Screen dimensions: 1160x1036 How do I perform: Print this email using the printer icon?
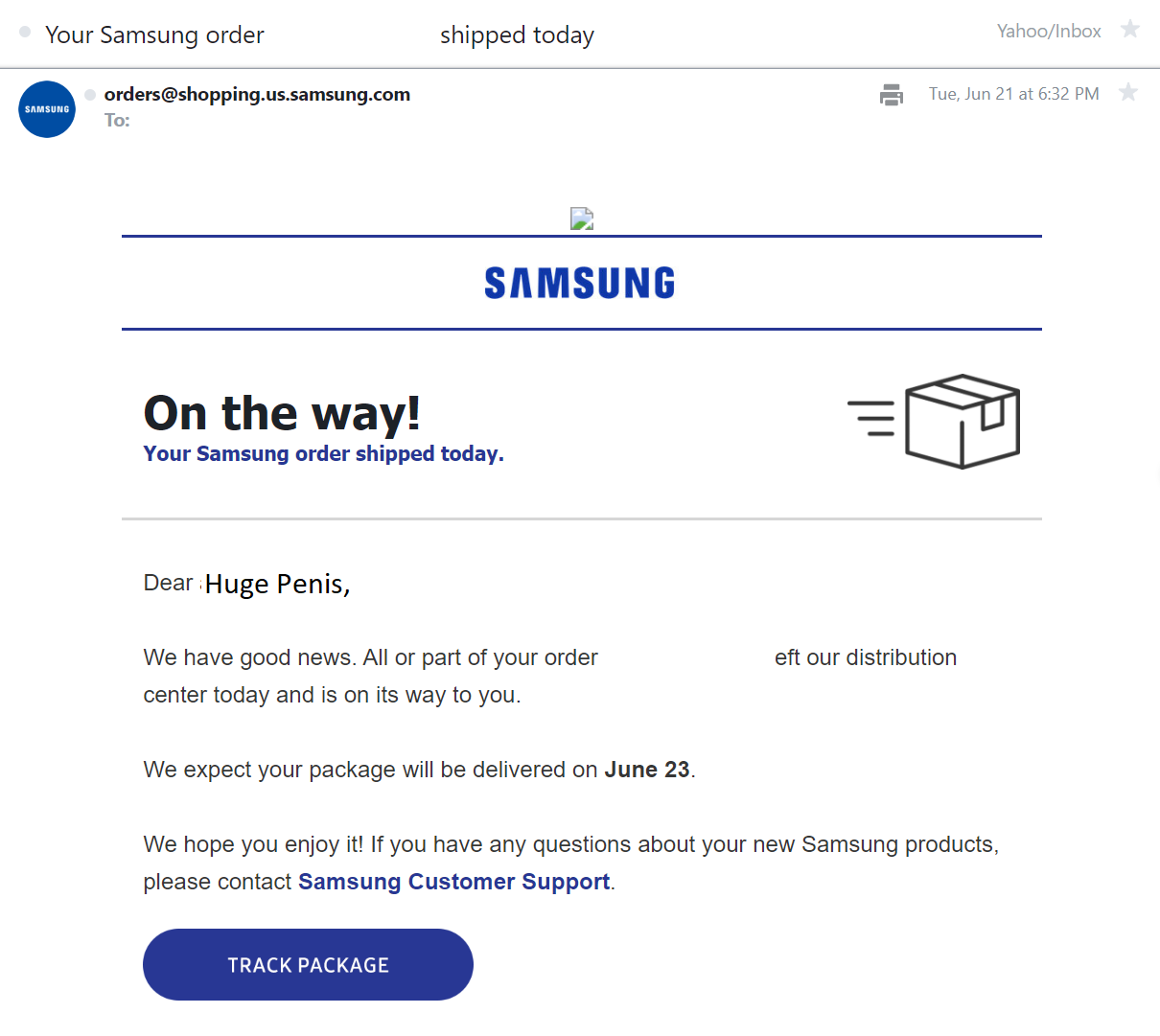(892, 95)
